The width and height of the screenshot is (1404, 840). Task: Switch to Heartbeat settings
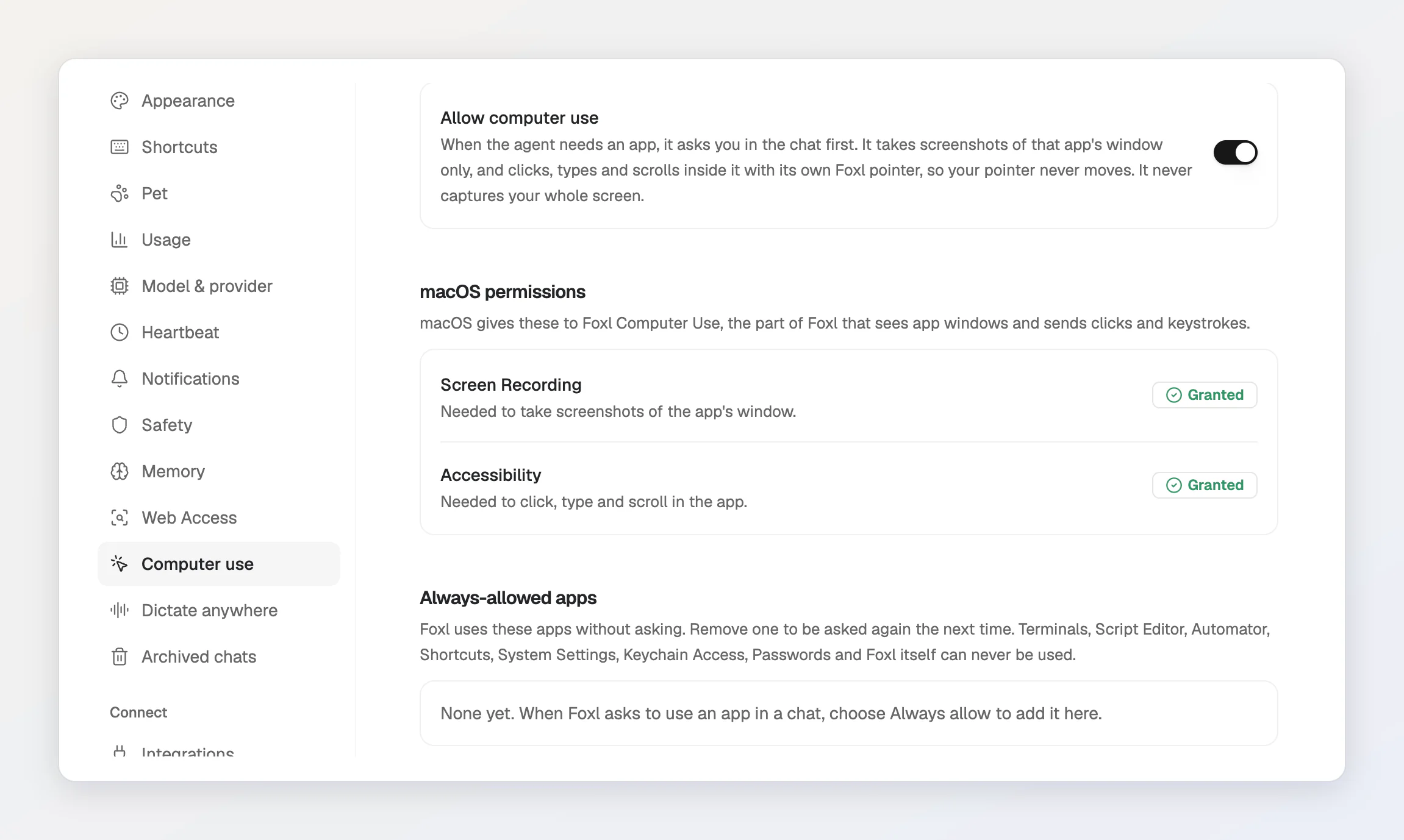(x=219, y=332)
